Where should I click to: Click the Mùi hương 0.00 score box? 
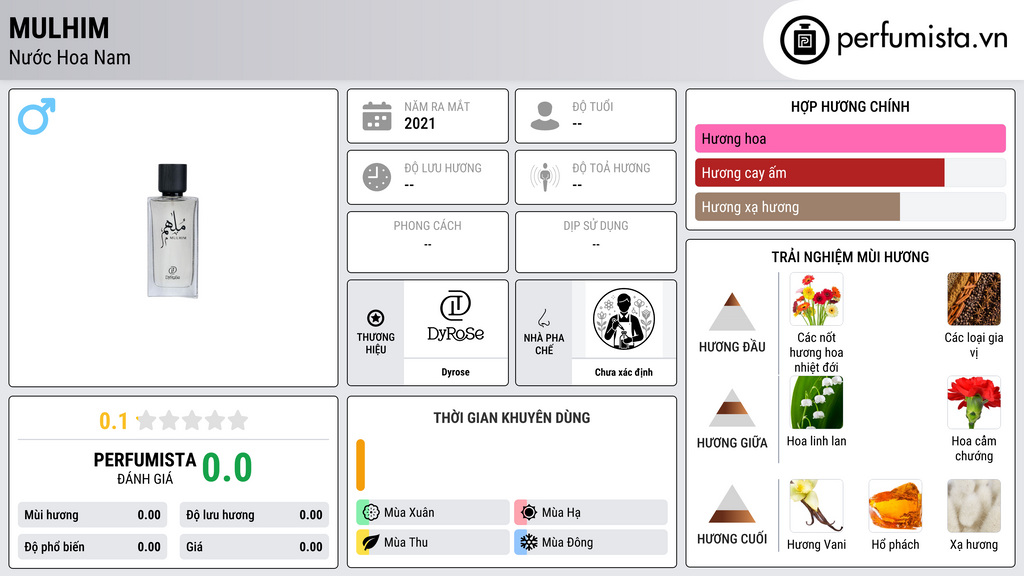tap(93, 515)
